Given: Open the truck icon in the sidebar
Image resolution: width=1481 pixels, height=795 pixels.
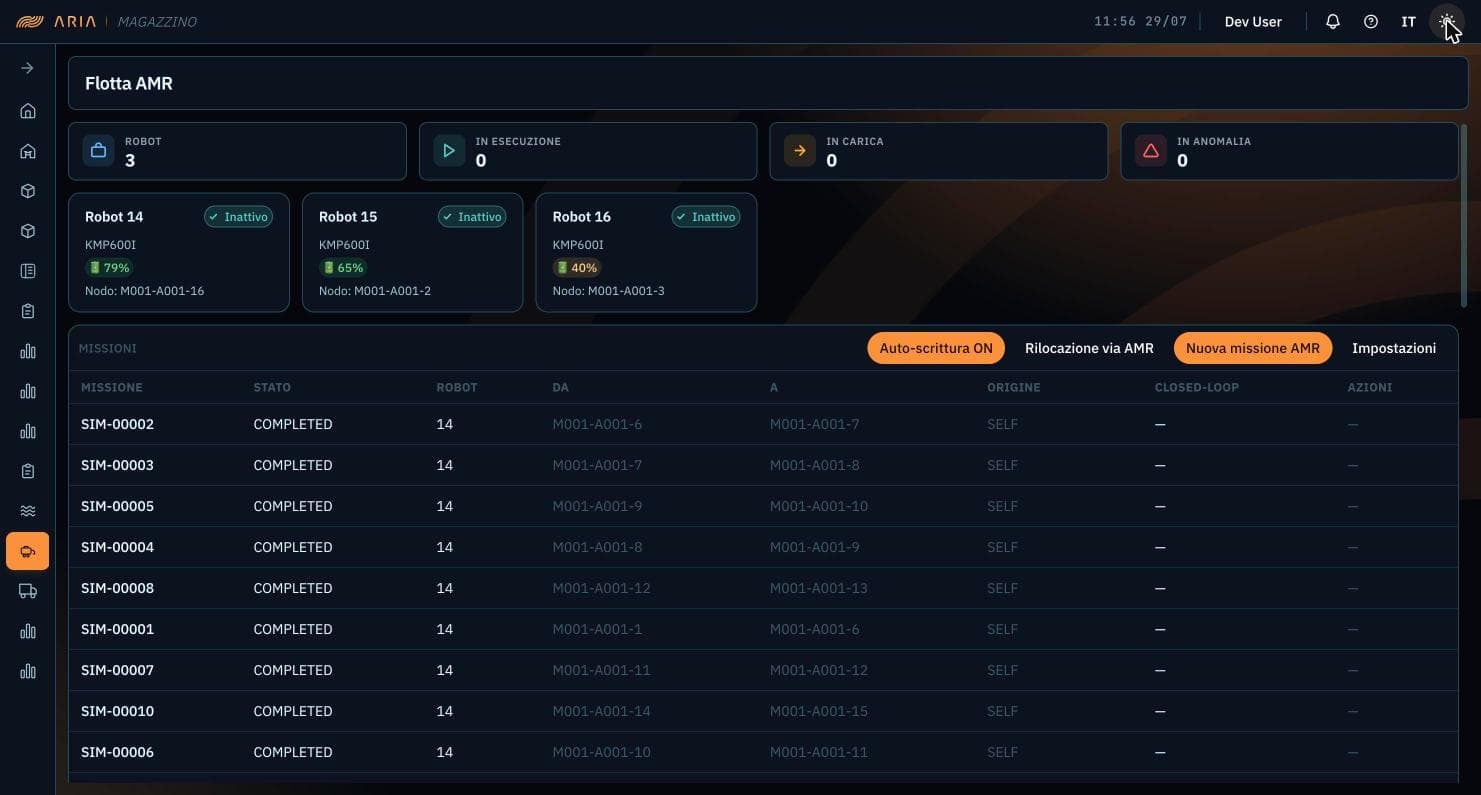Looking at the screenshot, I should pos(28,591).
